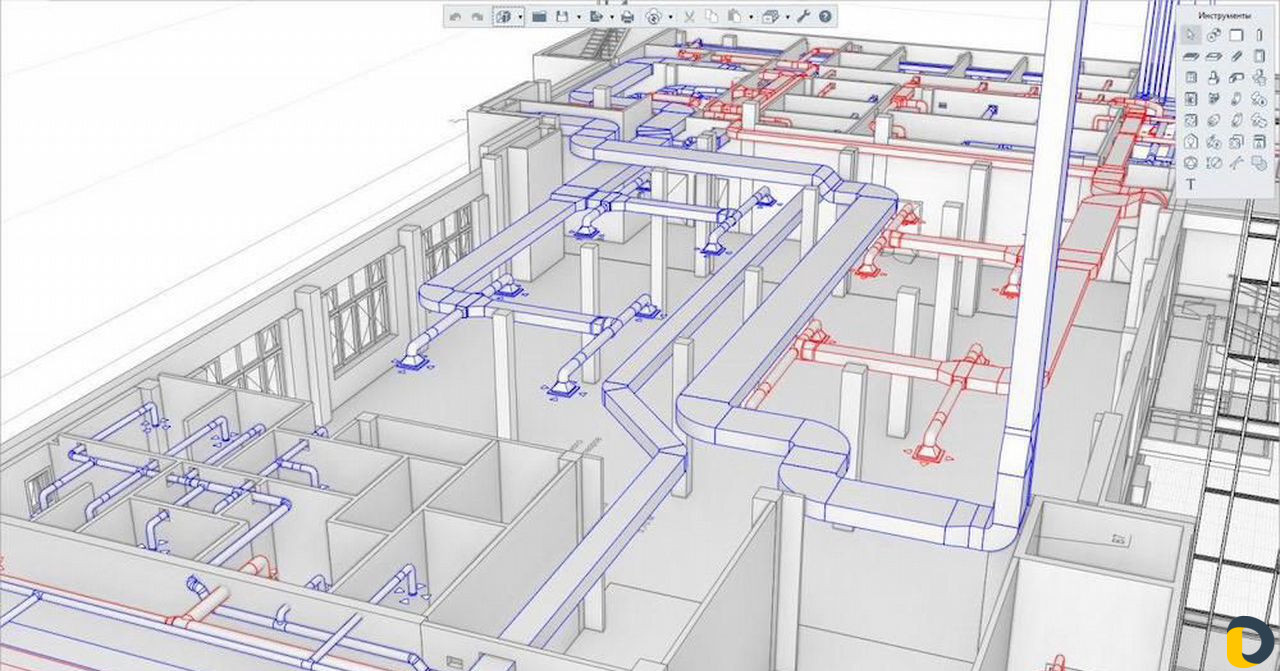
Task: Activate the arrow selection tool in Инструменты
Action: pyautogui.click(x=1191, y=35)
